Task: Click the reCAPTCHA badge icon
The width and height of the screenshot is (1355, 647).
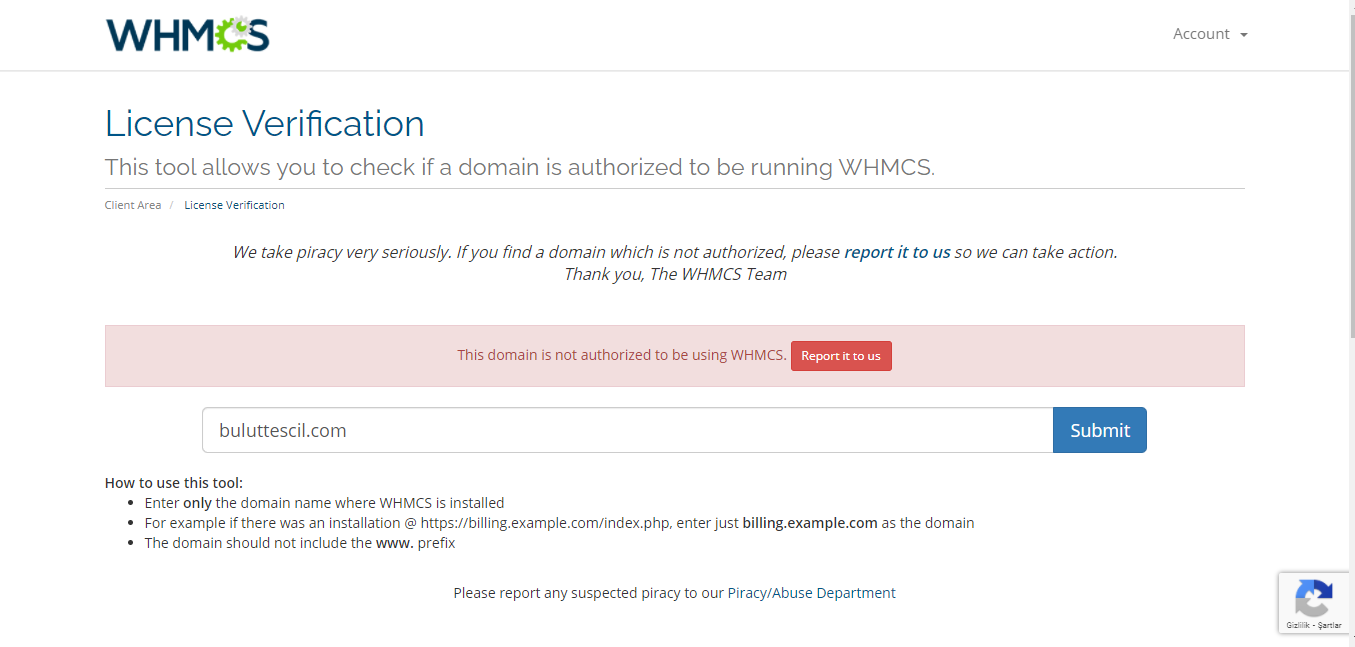Action: [1313, 599]
